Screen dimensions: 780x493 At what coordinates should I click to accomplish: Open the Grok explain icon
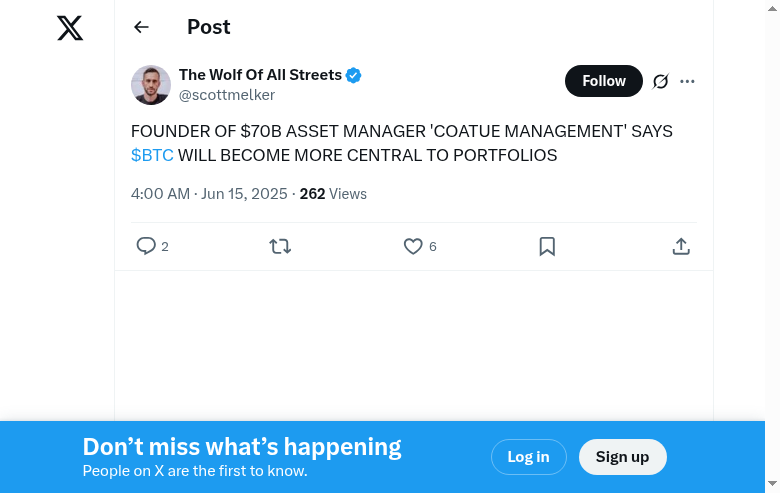pos(660,81)
